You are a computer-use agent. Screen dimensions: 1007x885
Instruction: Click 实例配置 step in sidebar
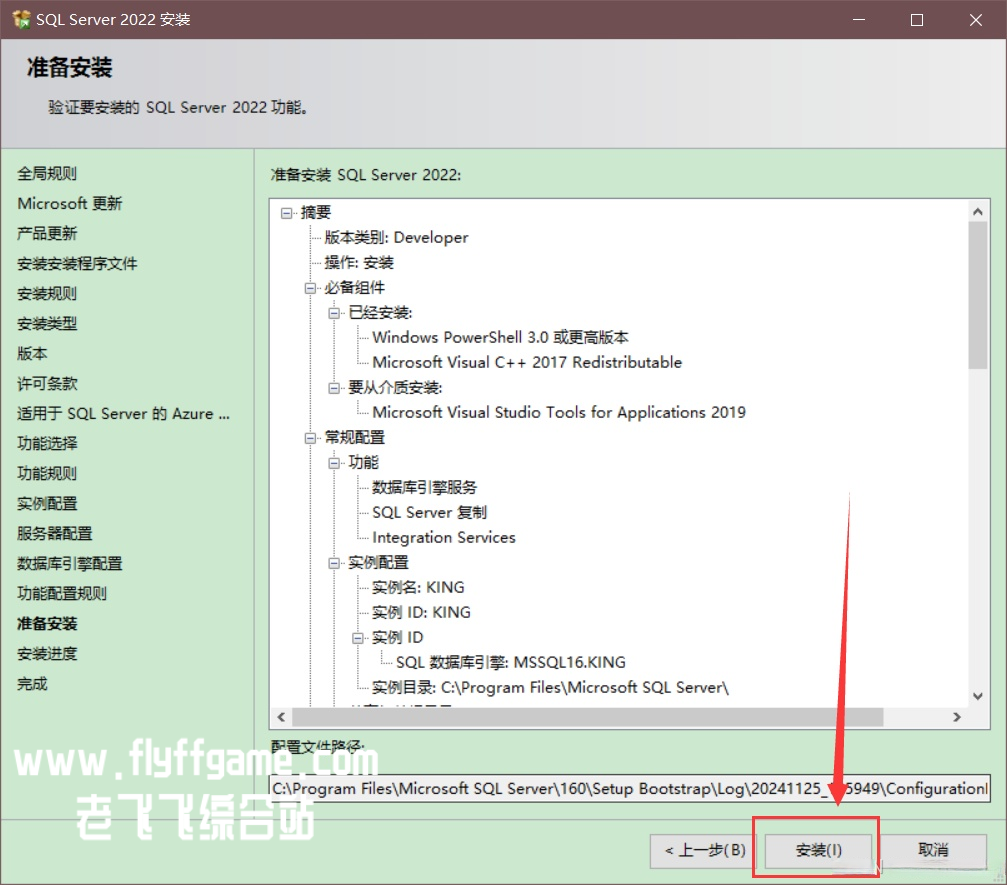(47, 504)
